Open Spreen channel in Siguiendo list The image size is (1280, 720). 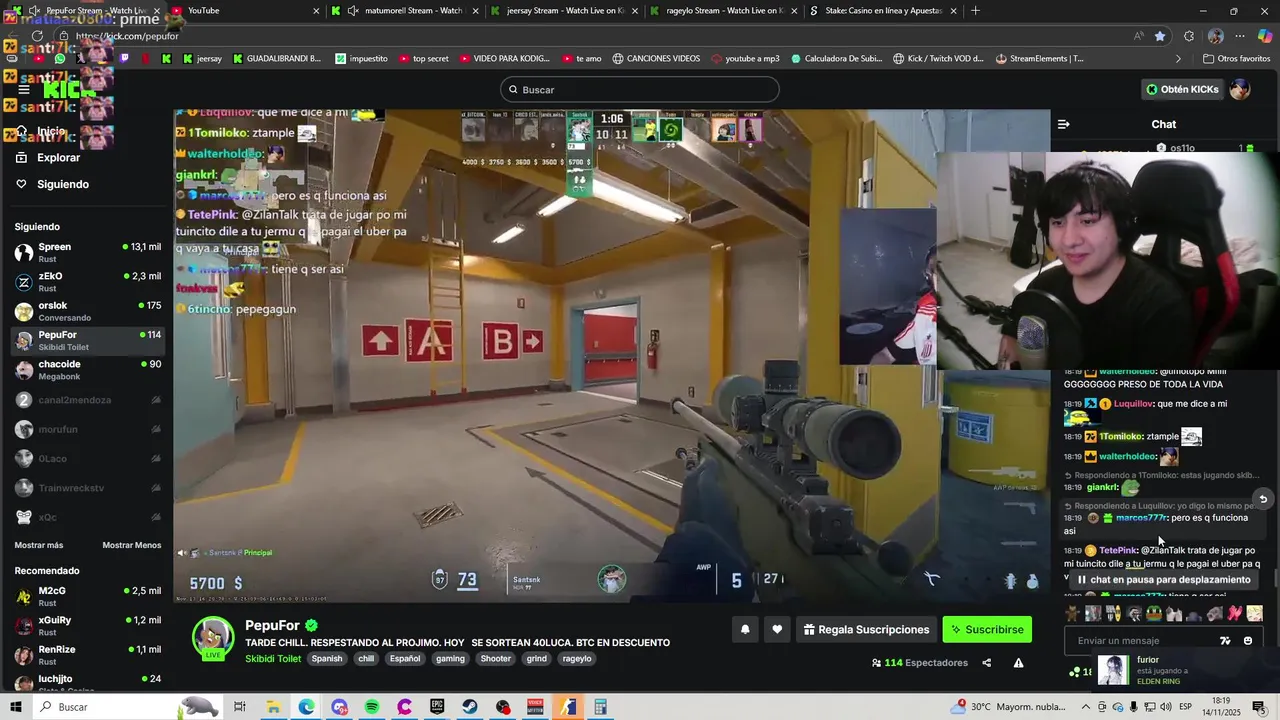click(x=87, y=253)
